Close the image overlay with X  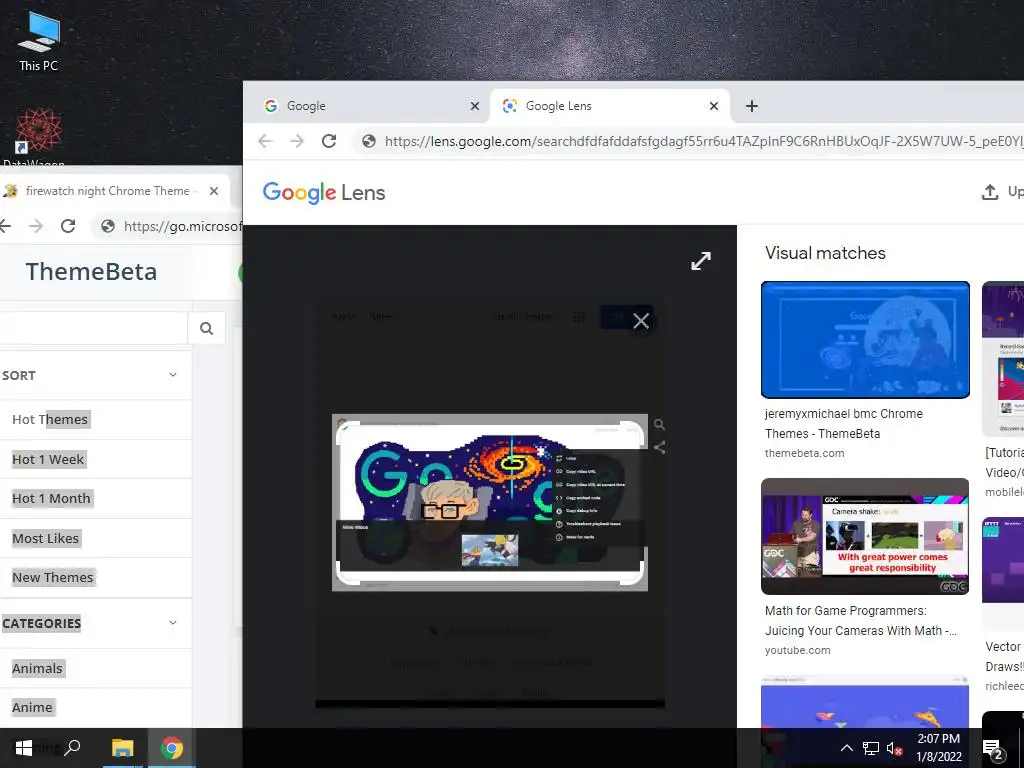tap(641, 321)
